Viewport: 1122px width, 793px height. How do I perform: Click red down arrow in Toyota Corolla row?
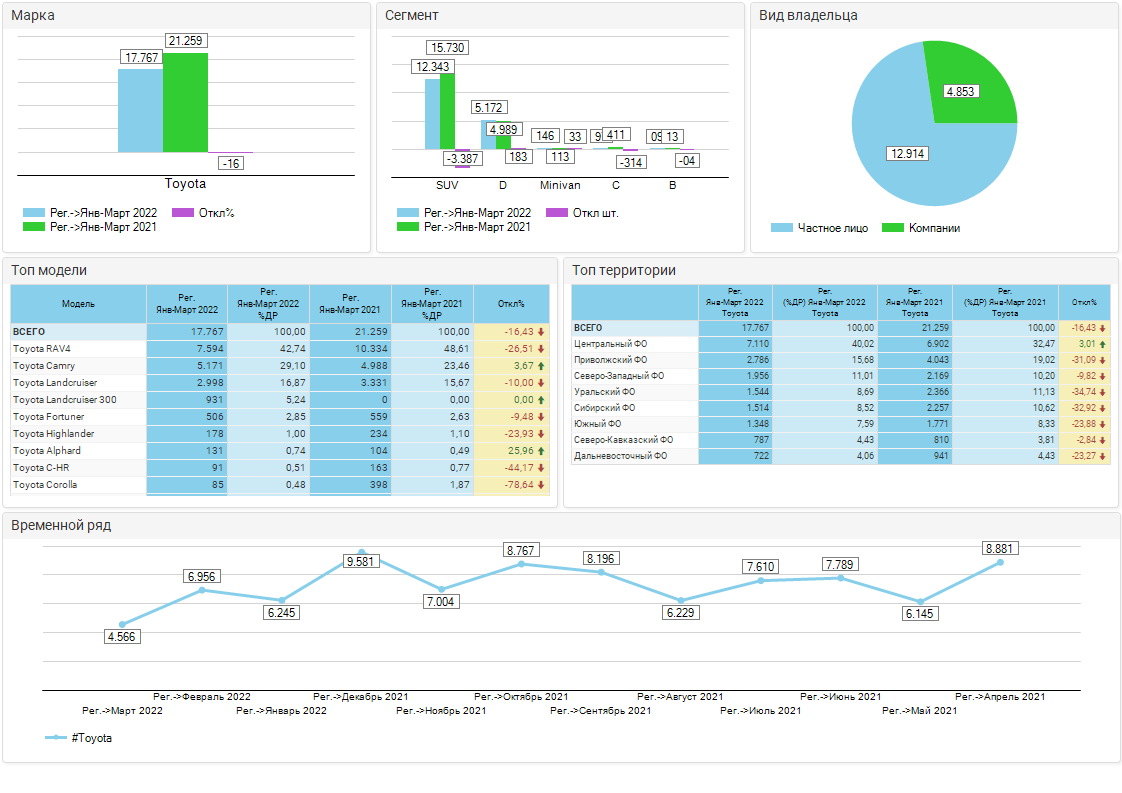tap(541, 485)
